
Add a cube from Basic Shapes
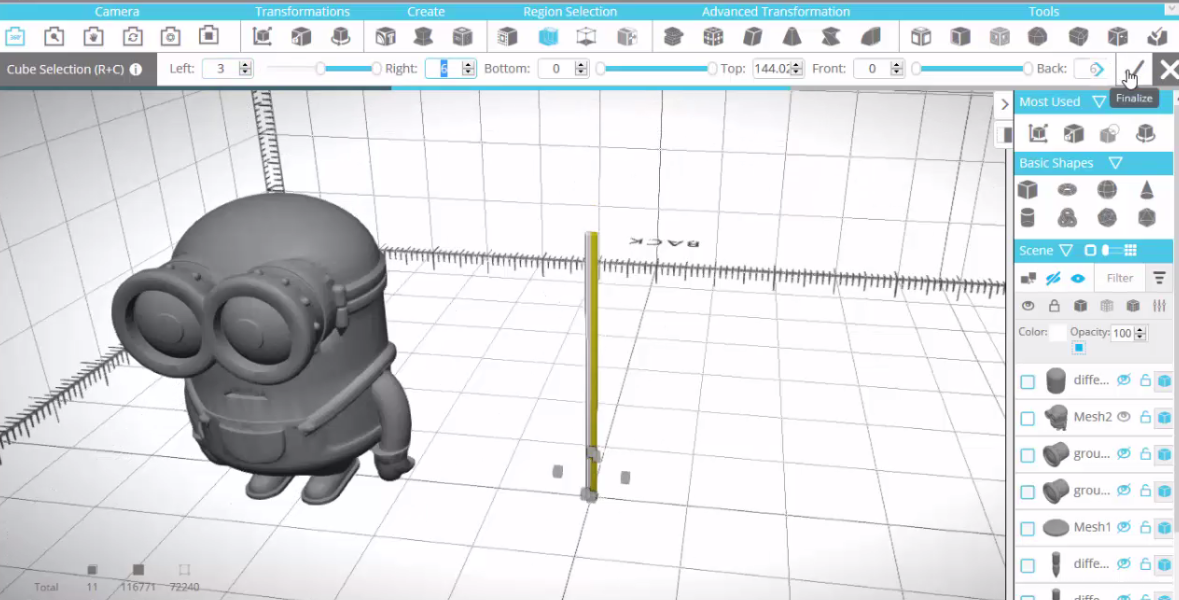pyautogui.click(x=1027, y=189)
